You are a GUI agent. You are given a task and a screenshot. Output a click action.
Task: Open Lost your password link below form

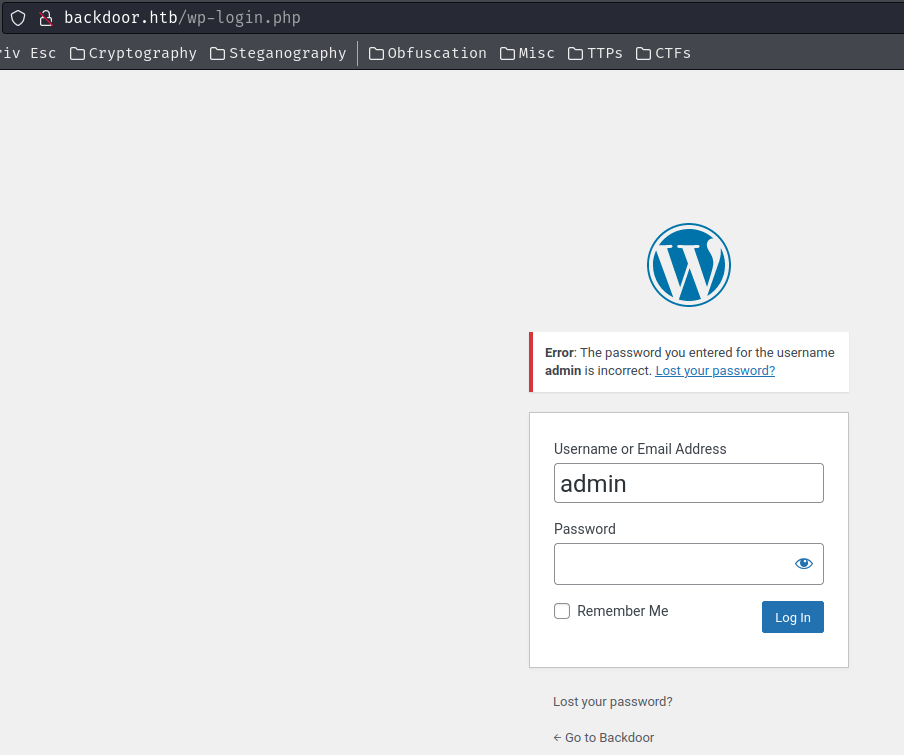[x=613, y=701]
